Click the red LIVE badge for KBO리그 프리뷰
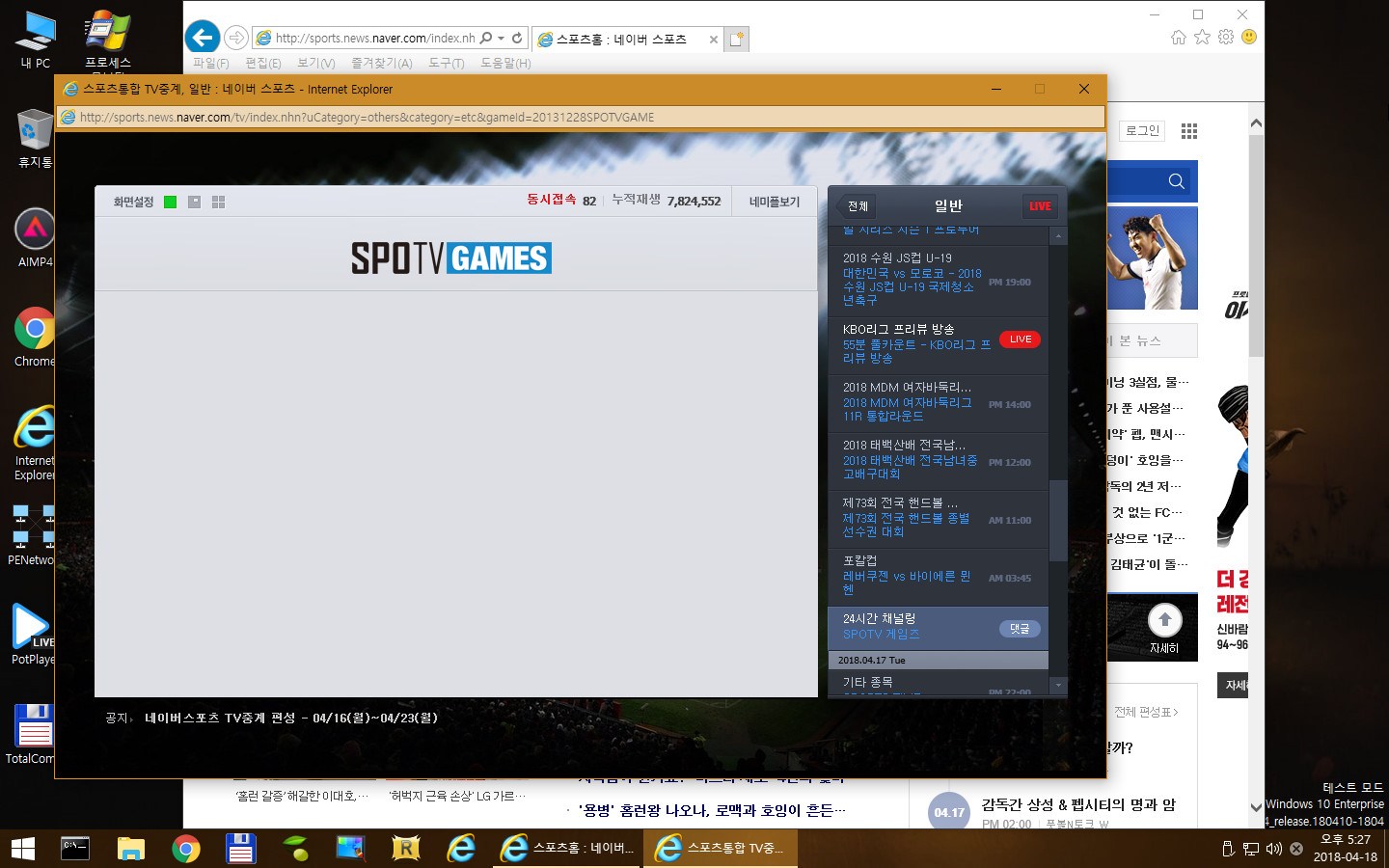1389x868 pixels. pos(1020,339)
